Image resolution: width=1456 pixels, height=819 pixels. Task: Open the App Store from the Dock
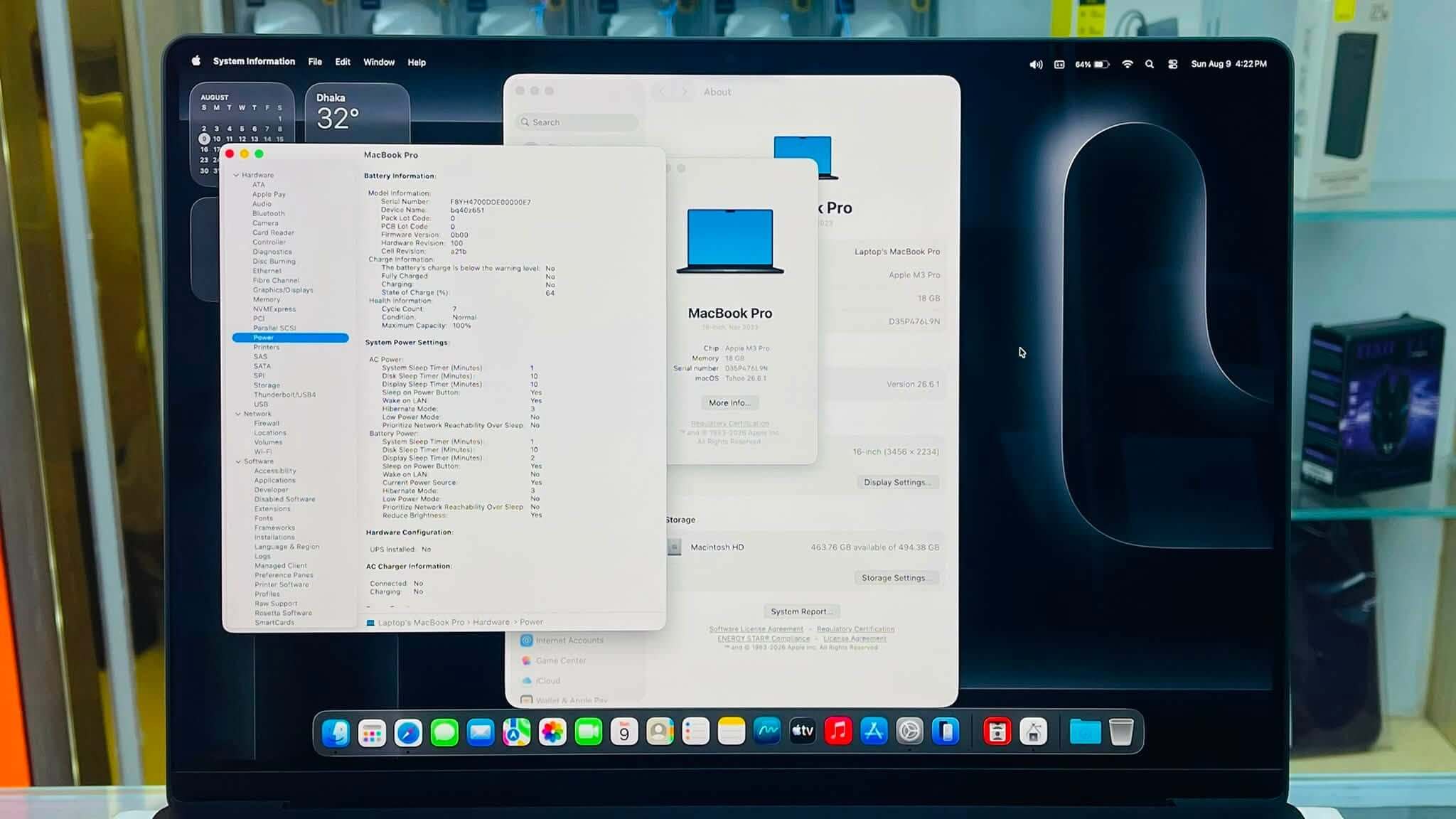tap(874, 732)
